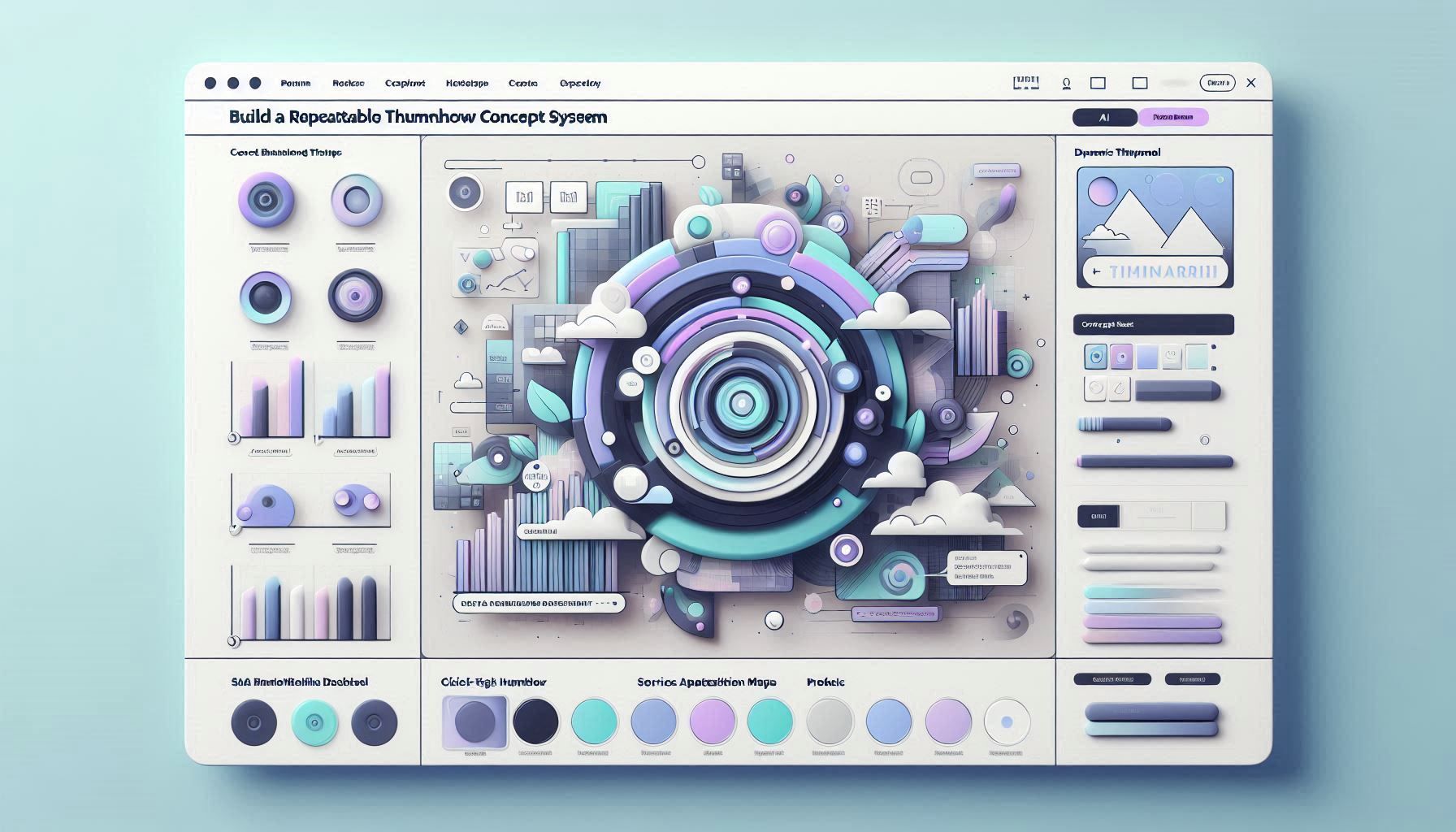Toggle the lilac pill next to AI
This screenshot has height=832, width=1456.
pos(1173,118)
